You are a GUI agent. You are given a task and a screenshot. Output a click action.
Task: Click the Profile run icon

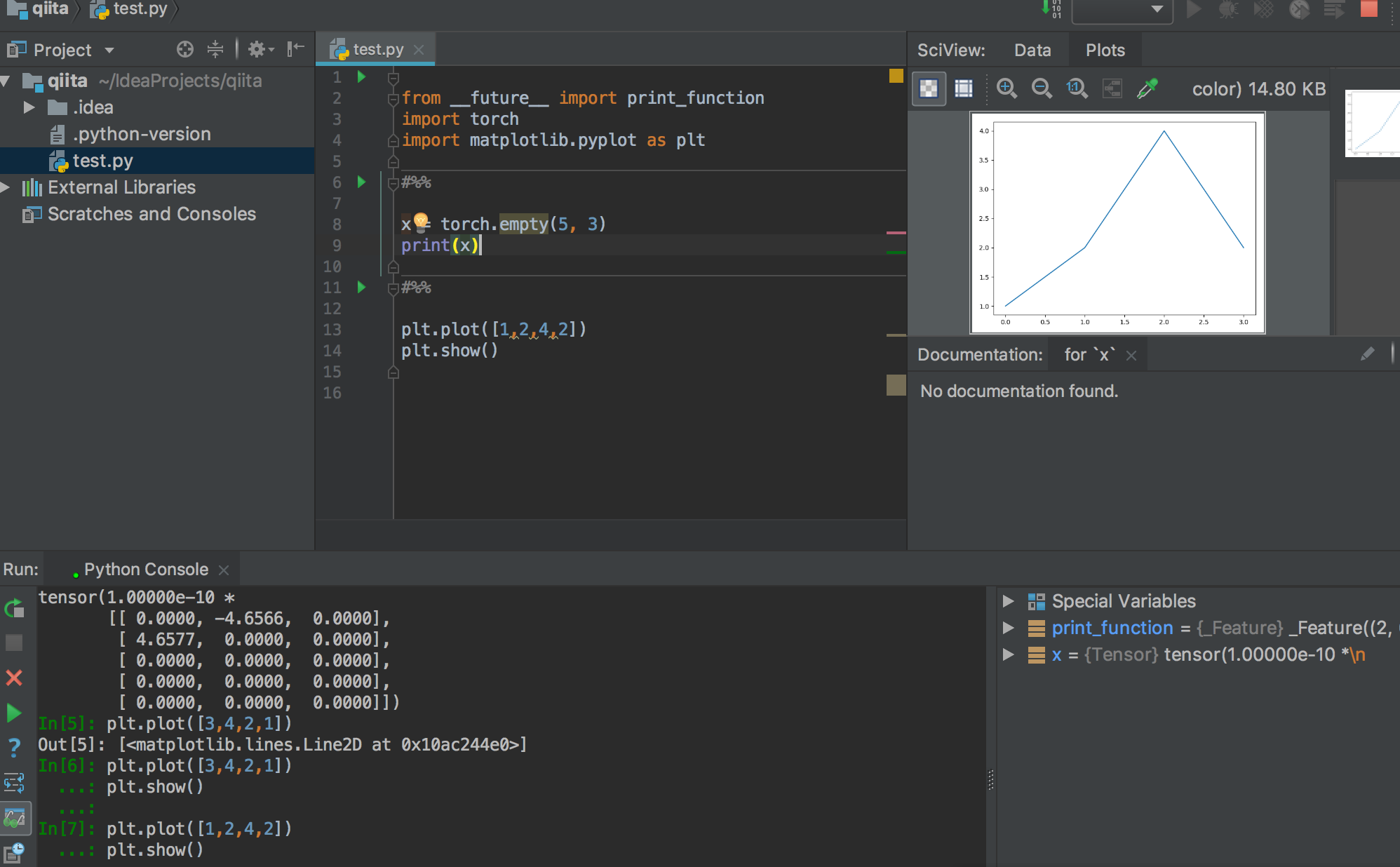(x=1299, y=9)
